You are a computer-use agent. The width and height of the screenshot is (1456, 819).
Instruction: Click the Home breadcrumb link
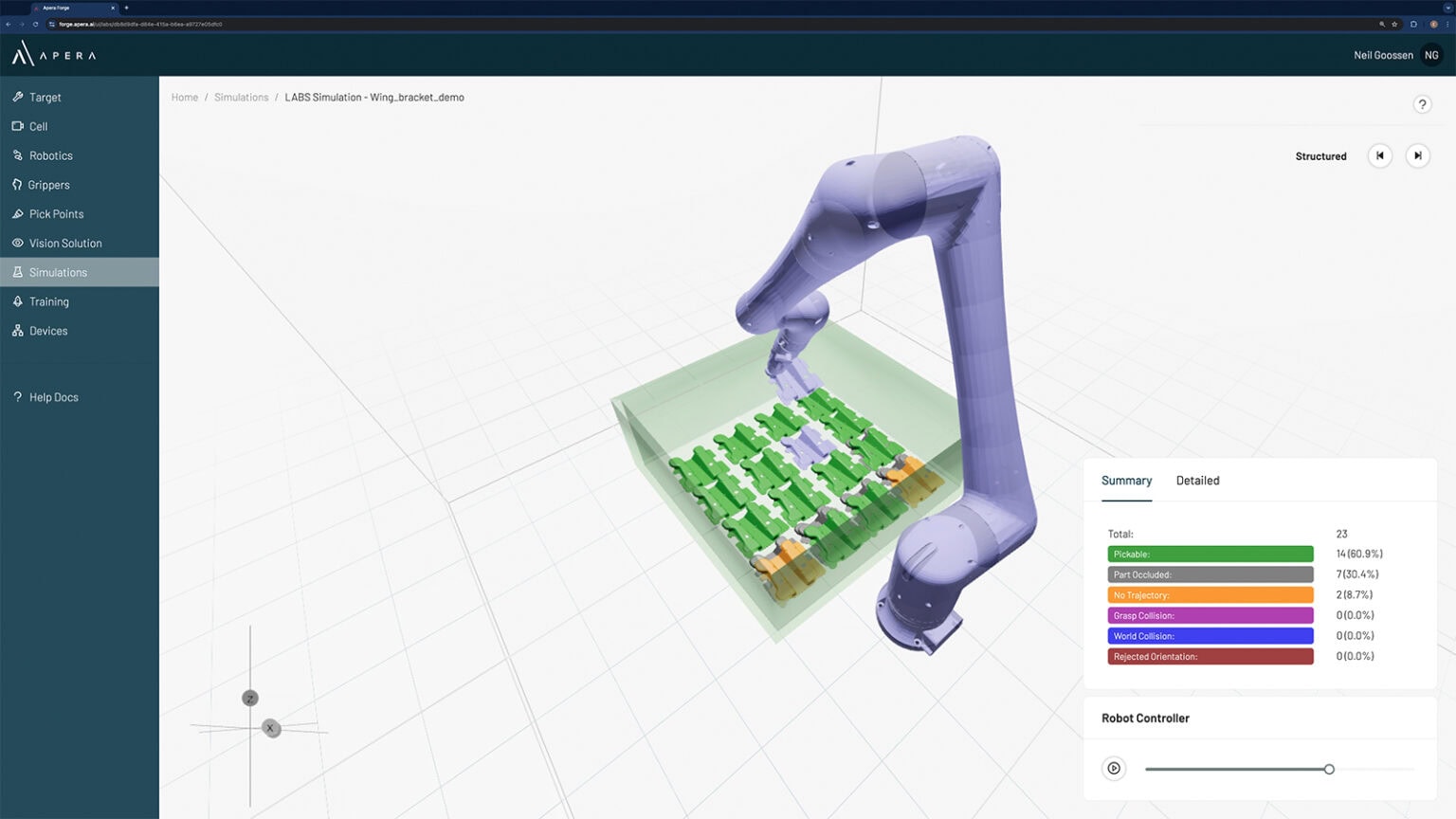point(184,97)
